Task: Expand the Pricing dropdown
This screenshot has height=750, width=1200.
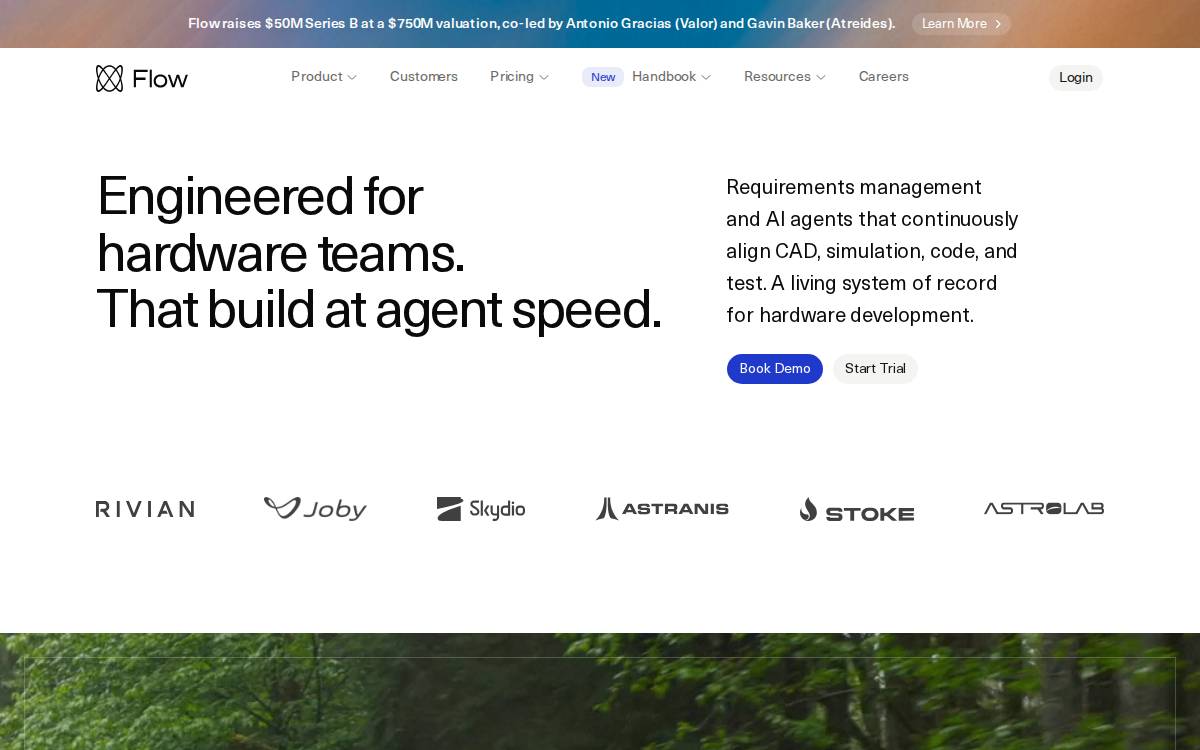Action: pos(520,77)
